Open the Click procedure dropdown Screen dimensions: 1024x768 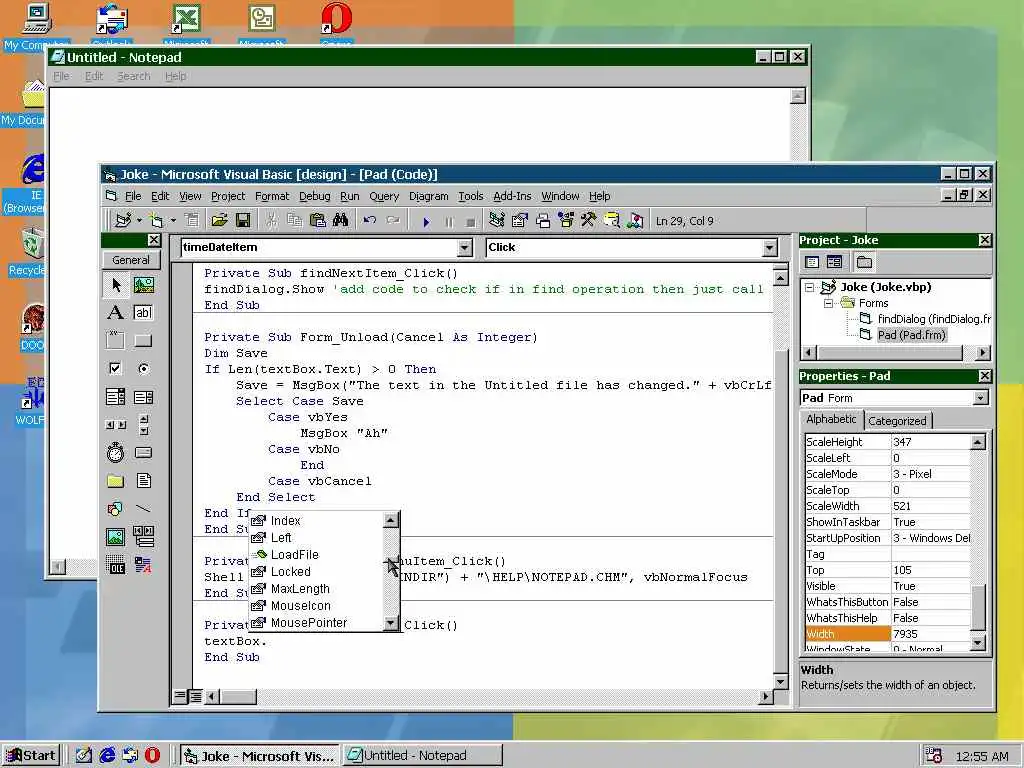[769, 248]
